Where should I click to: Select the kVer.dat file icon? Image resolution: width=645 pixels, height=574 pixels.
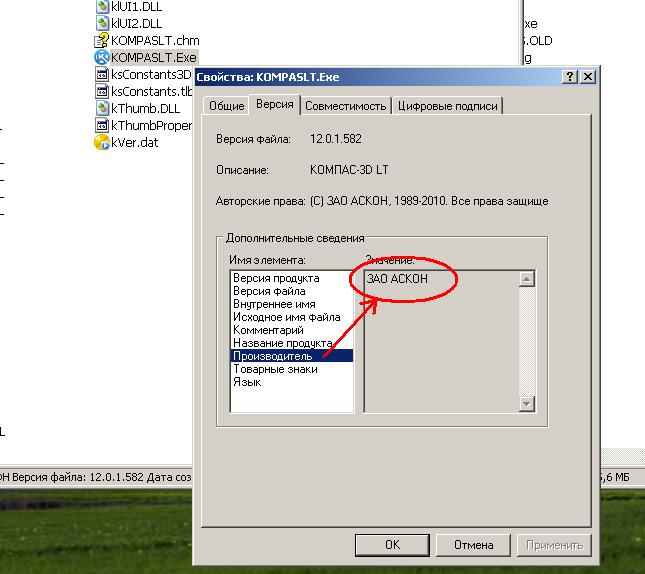[x=101, y=142]
